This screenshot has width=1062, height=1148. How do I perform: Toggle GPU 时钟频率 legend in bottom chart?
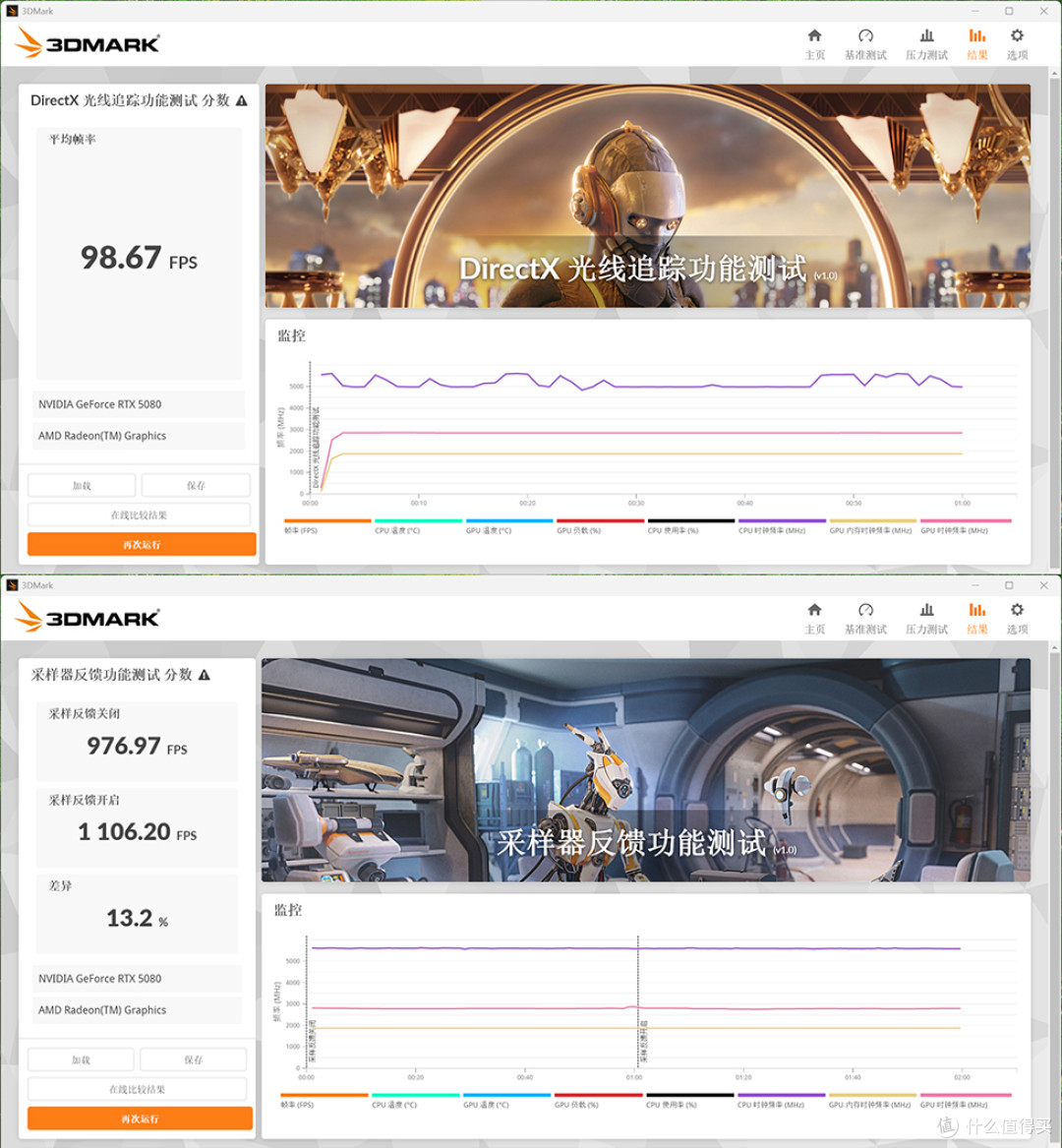click(x=966, y=1101)
